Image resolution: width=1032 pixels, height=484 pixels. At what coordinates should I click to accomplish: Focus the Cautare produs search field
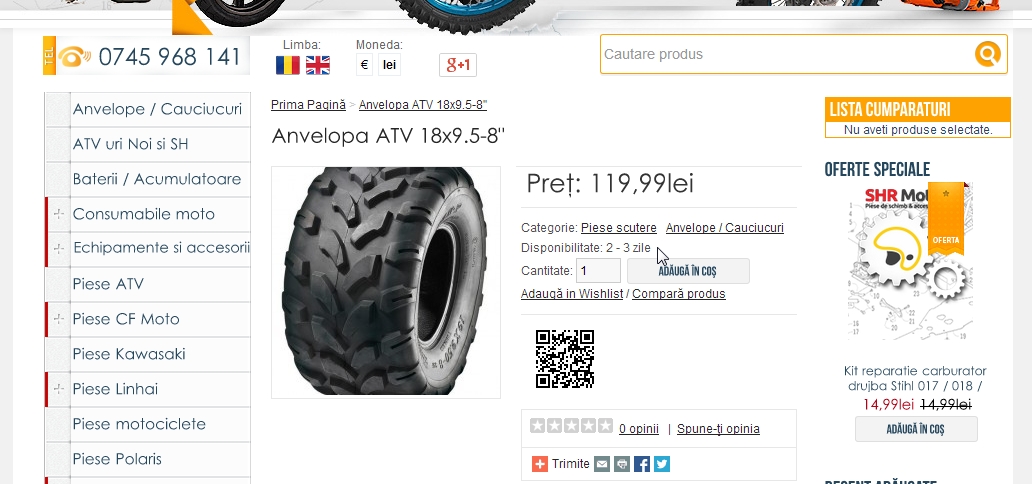[x=787, y=54]
